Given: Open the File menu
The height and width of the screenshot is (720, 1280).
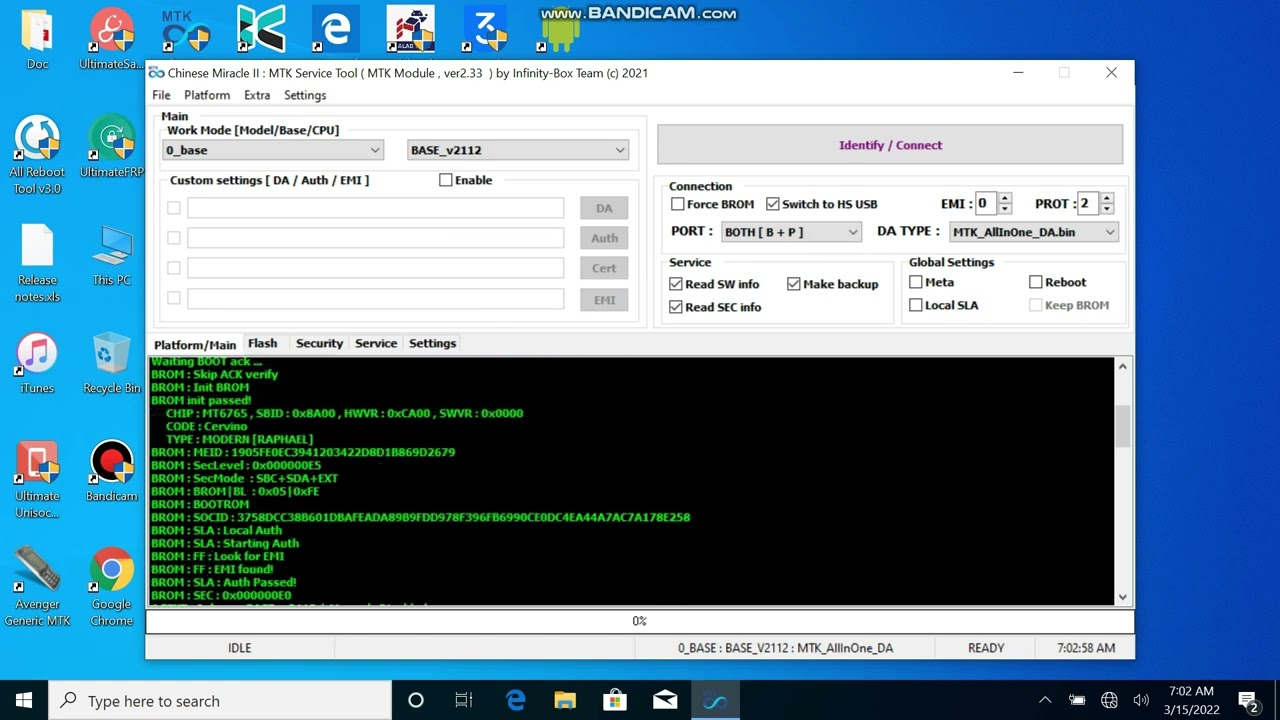Looking at the screenshot, I should click(x=161, y=95).
